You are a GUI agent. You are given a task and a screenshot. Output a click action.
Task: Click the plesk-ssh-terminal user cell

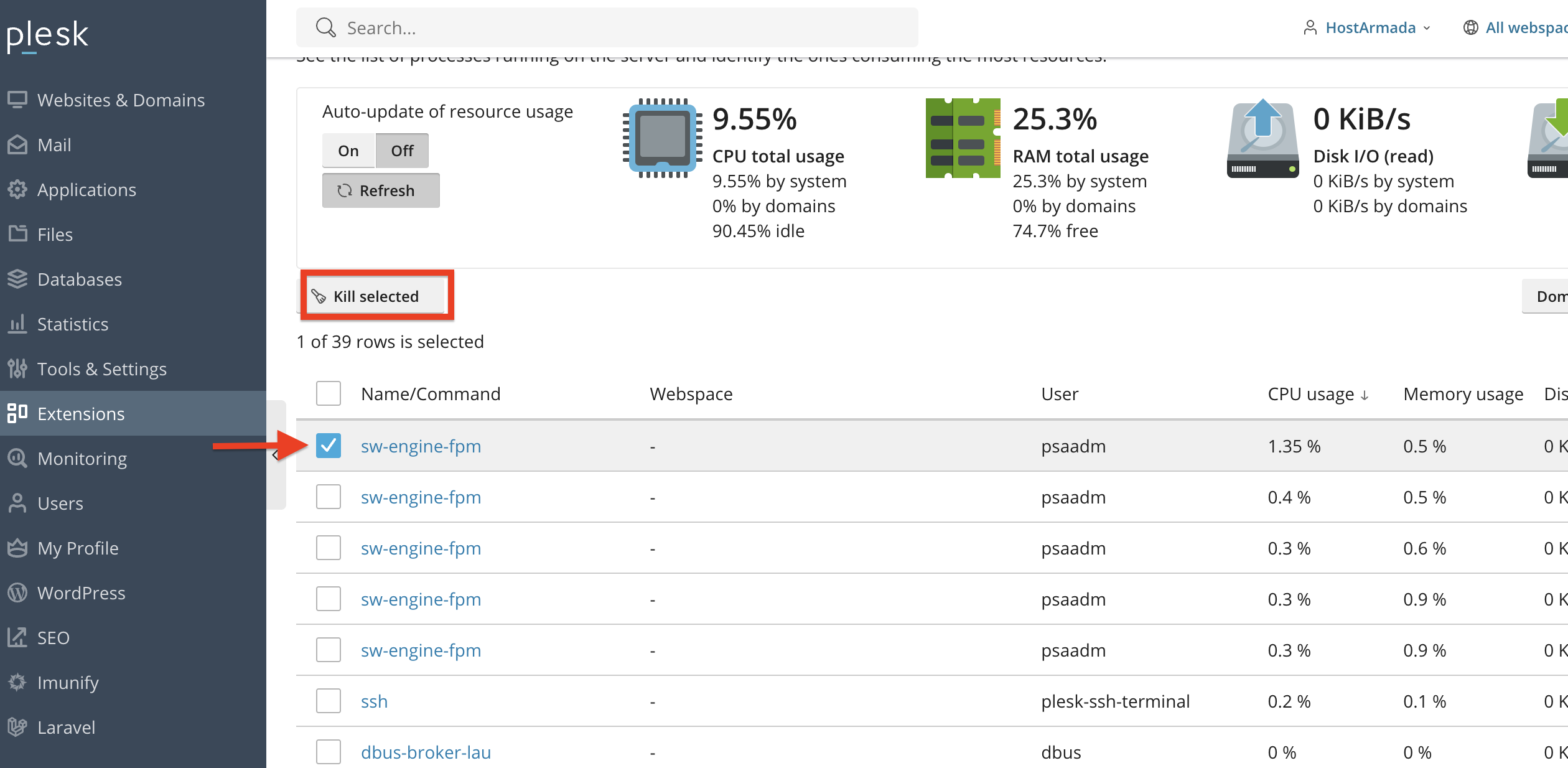coord(1115,701)
